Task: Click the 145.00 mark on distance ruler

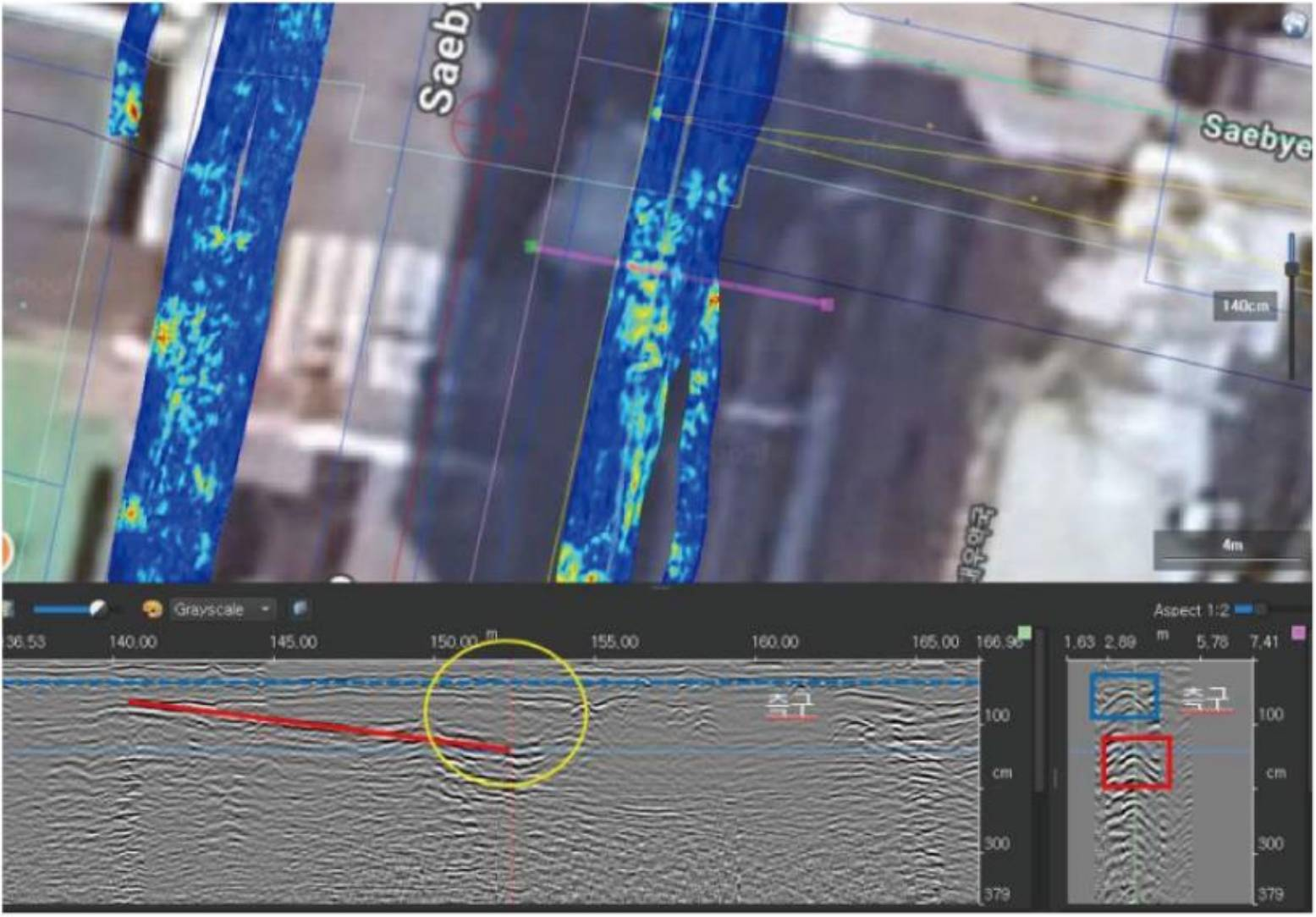Action: 293,642
